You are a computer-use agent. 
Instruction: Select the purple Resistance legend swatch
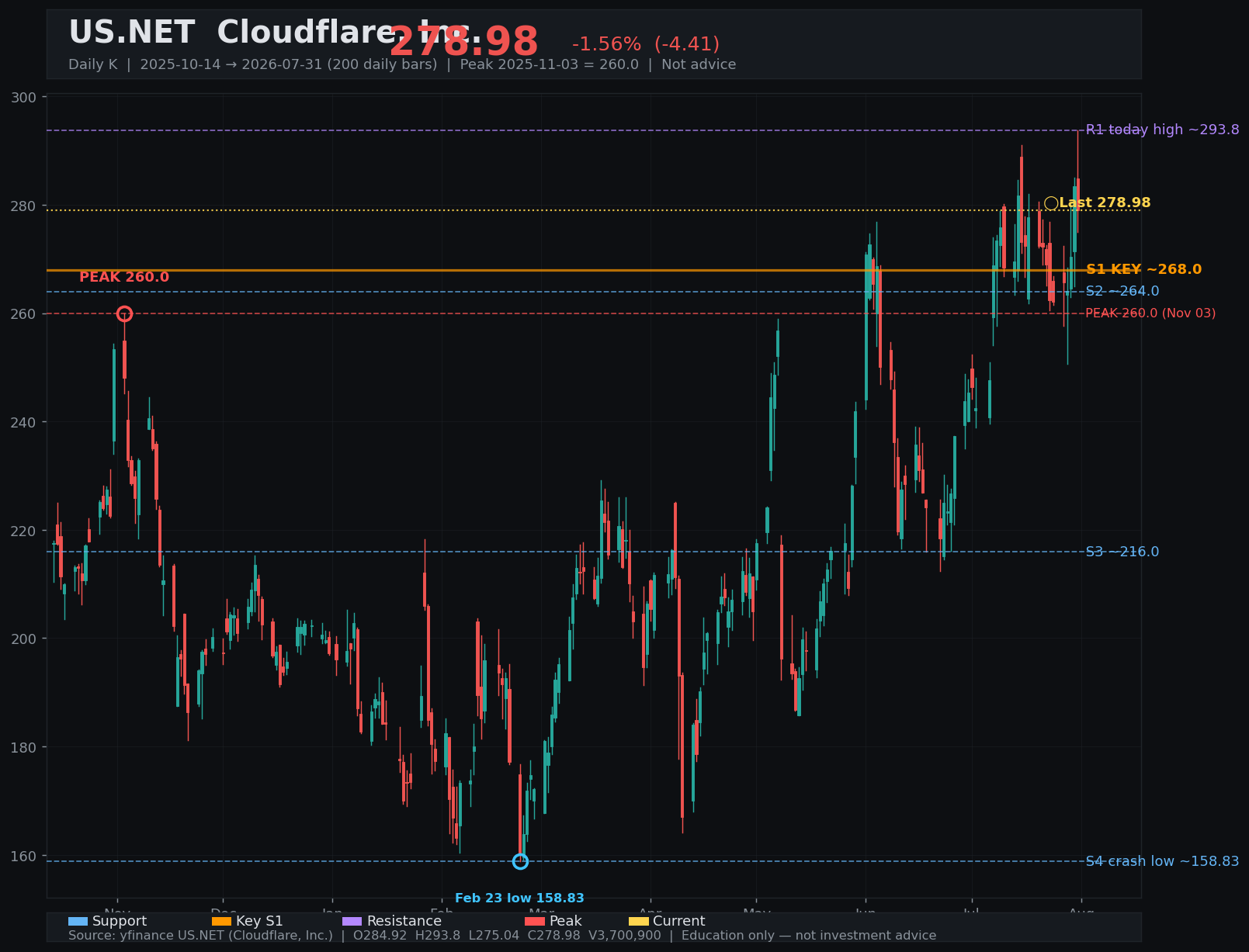point(352,922)
